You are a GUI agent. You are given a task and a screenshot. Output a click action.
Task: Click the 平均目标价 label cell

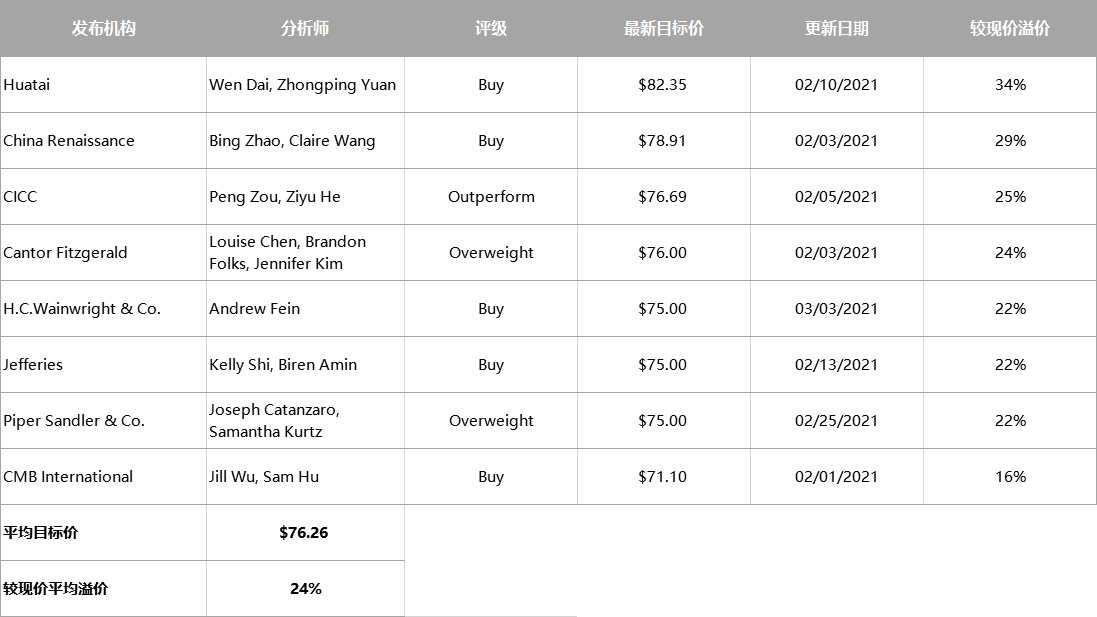tap(104, 532)
